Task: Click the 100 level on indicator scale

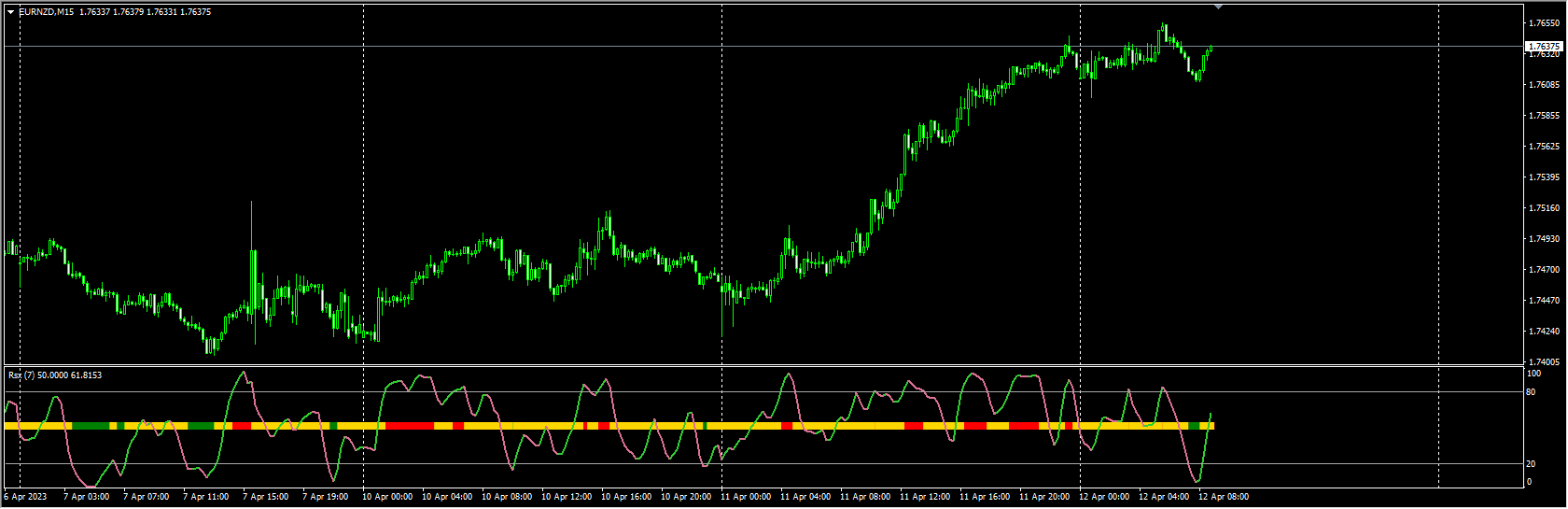Action: coord(1533,374)
